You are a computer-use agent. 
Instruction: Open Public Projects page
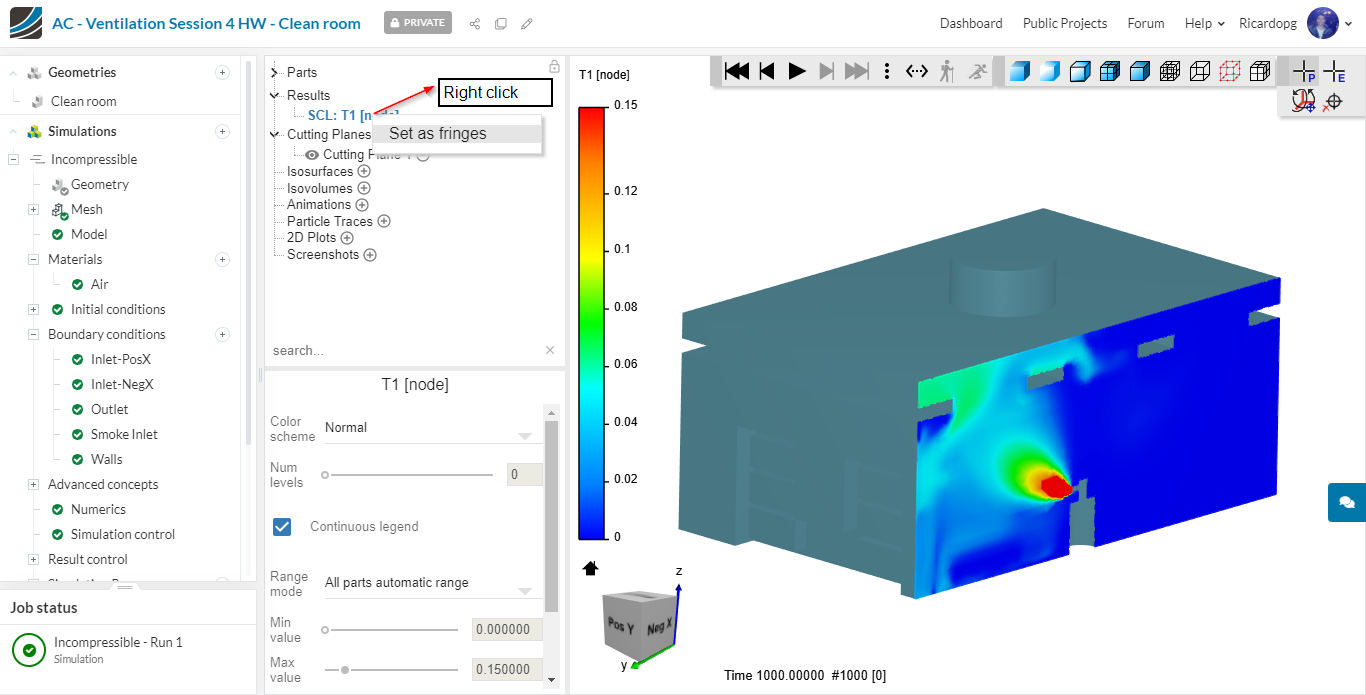1065,23
